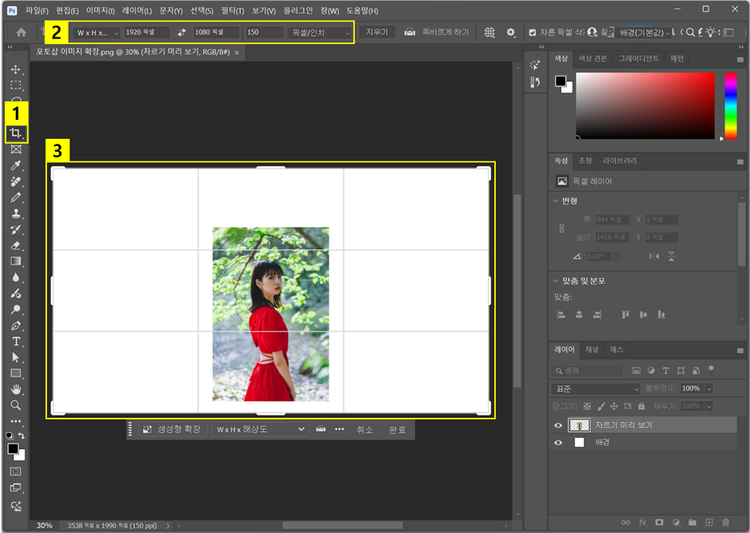Select the Hand tool
Screen dimensions: 750x533
16,389
